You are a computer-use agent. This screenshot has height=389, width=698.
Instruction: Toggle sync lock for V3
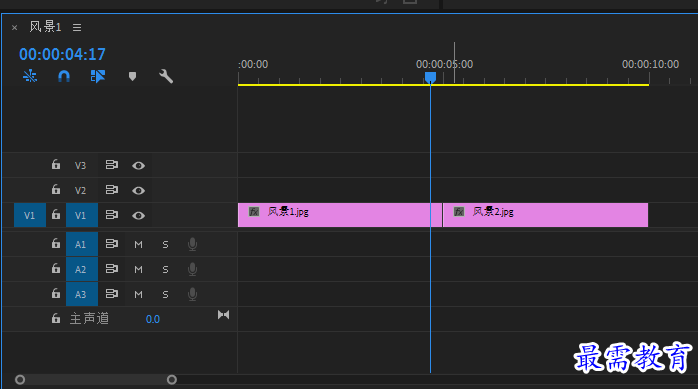click(112, 165)
